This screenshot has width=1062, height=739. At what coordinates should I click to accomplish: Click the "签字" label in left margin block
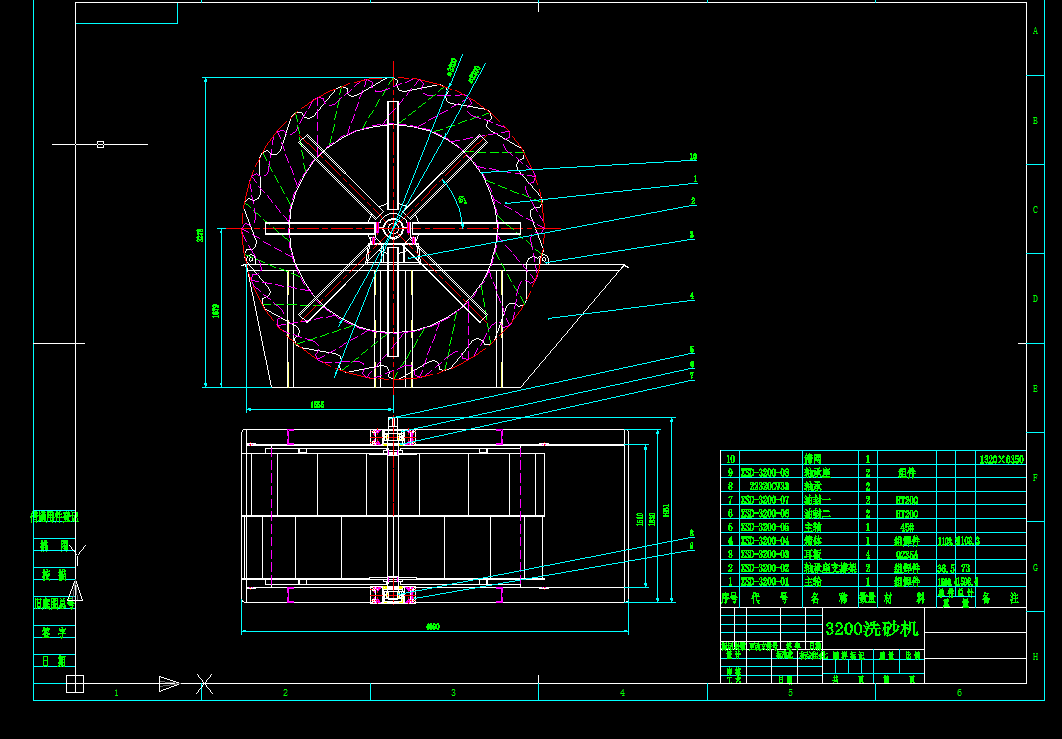coord(54,633)
